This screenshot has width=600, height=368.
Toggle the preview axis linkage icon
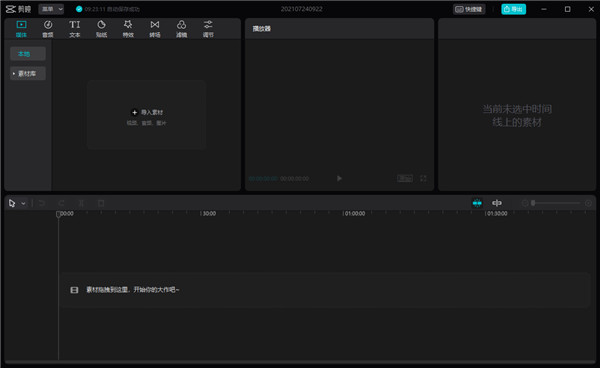497,203
